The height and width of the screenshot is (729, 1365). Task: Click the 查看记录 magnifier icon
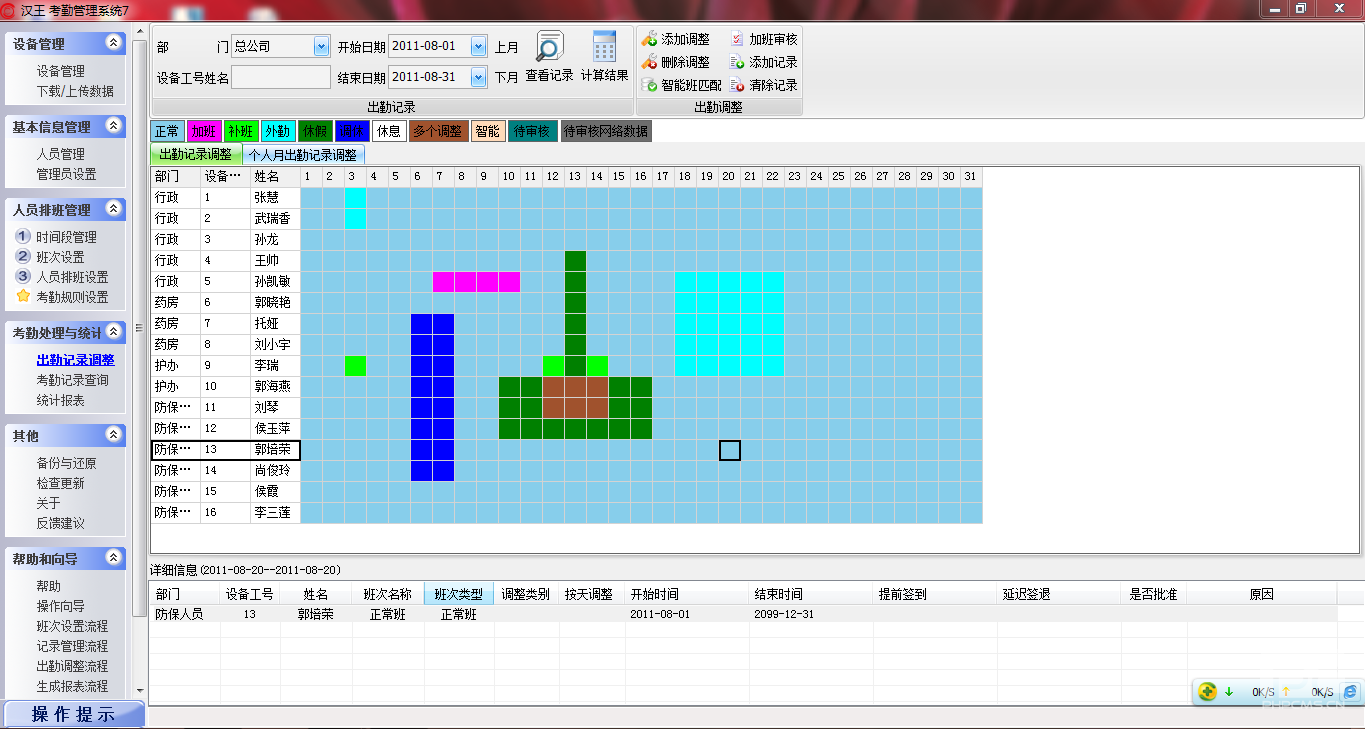(x=549, y=47)
